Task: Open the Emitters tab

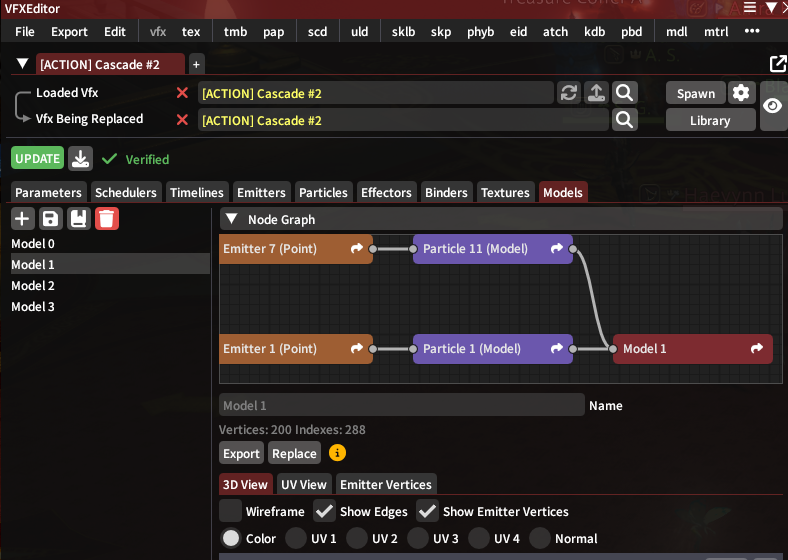Action: [x=261, y=192]
